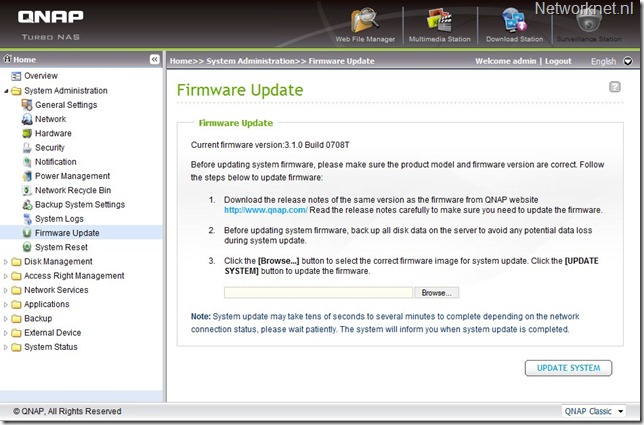644x425 pixels.
Task: Click the Browse... button
Action: pos(436,293)
